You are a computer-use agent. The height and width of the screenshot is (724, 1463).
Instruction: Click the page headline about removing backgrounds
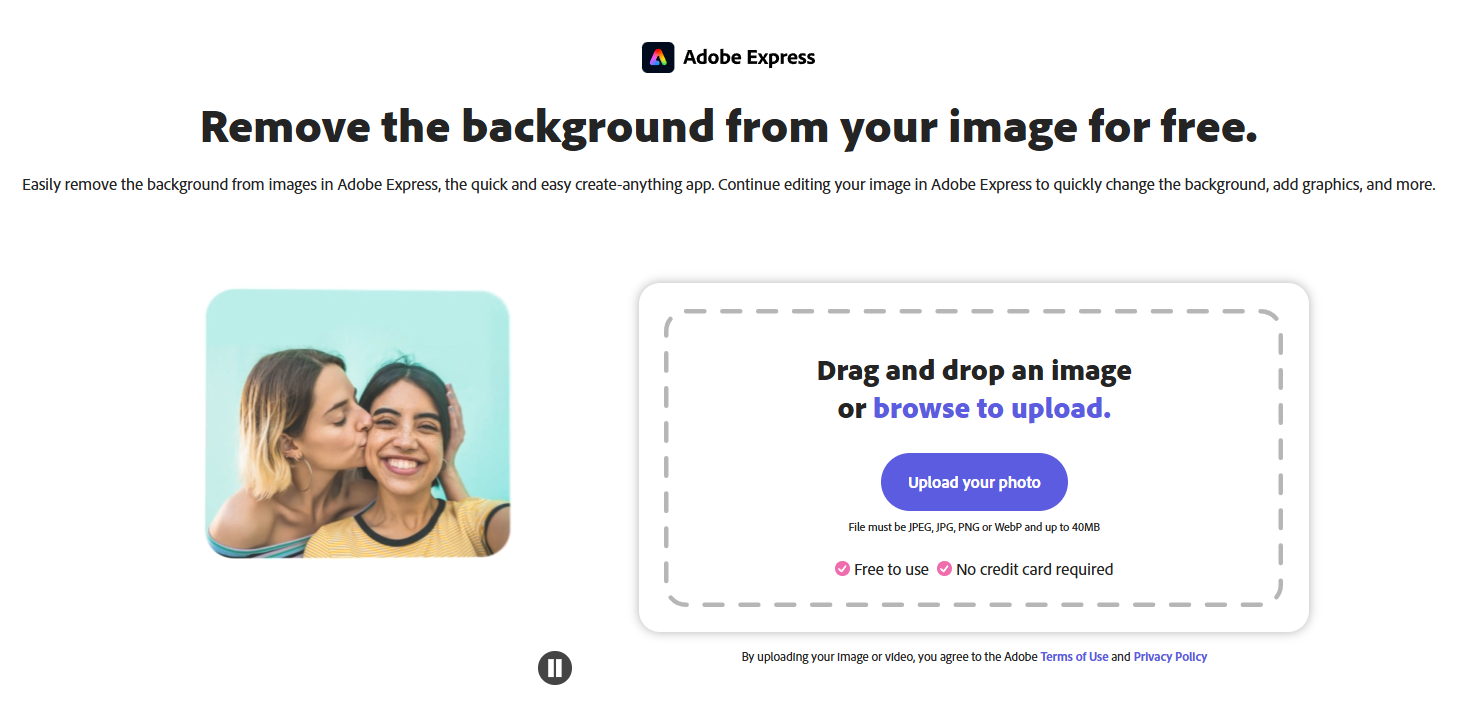coord(730,127)
